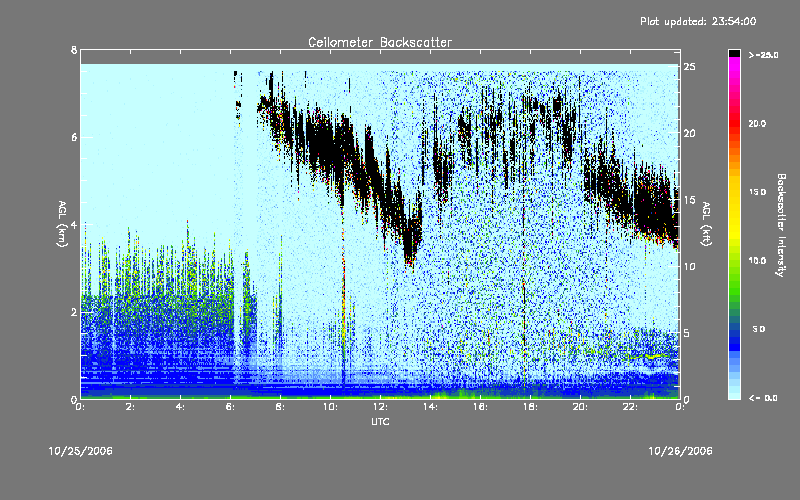The height and width of the screenshot is (500, 800).
Task: Click the '4:' hour tick on UTC axis
Action: 181,407
